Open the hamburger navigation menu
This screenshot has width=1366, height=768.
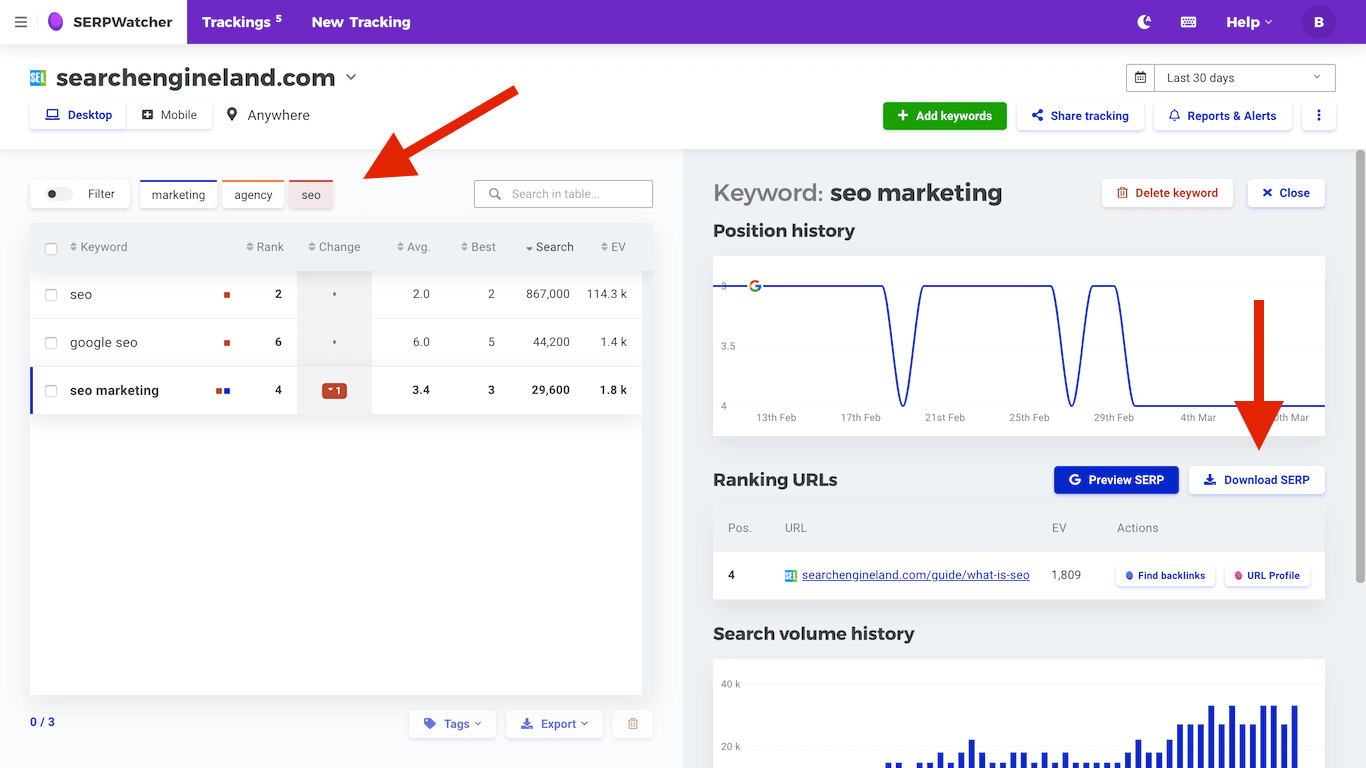(20, 22)
